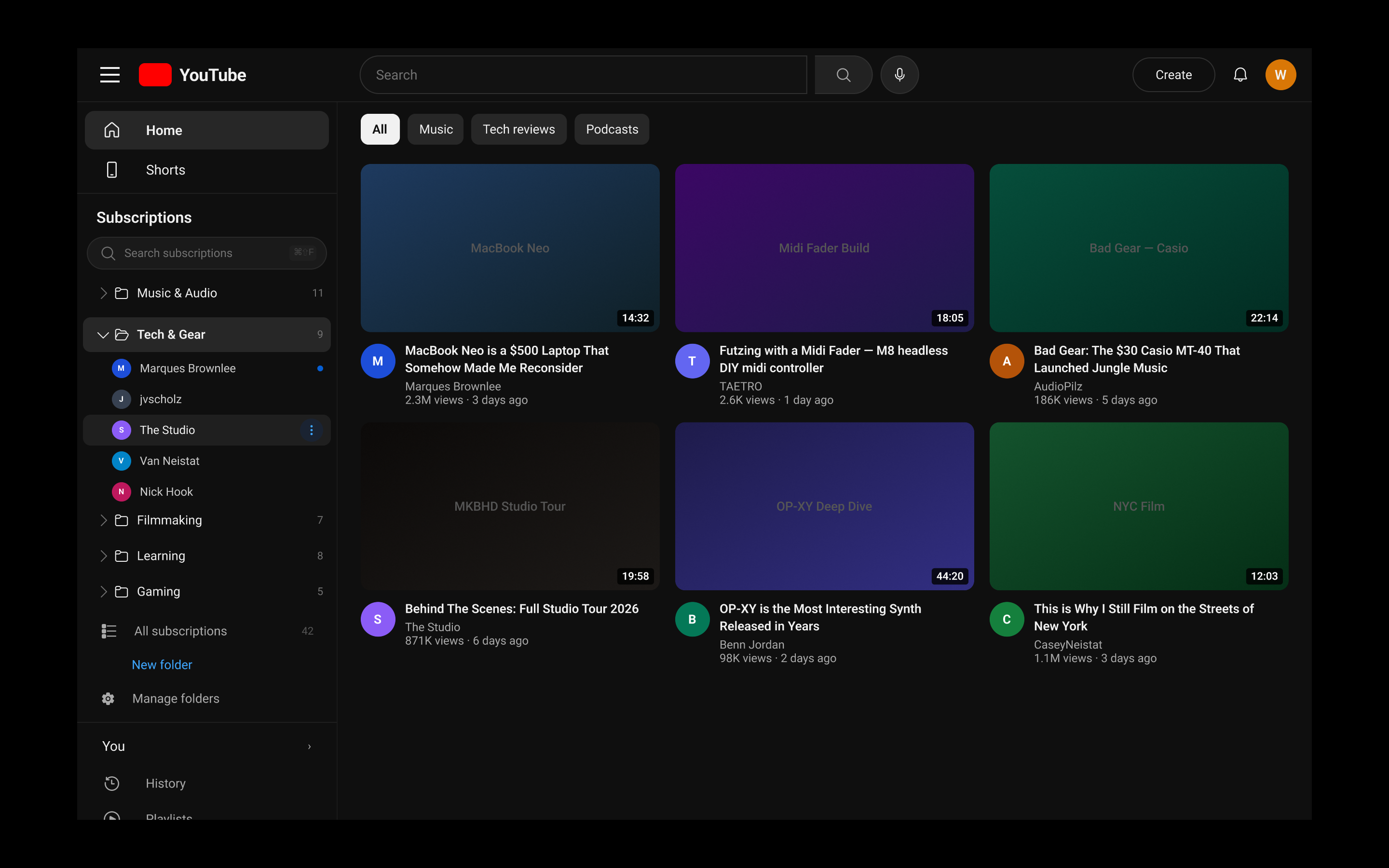Viewport: 1389px width, 868px height.
Task: Select The Studio in subscriptions tree
Action: pos(206,430)
